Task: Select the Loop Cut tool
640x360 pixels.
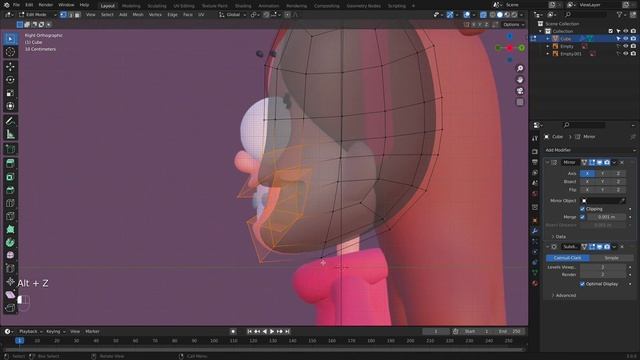Action: [x=10, y=203]
